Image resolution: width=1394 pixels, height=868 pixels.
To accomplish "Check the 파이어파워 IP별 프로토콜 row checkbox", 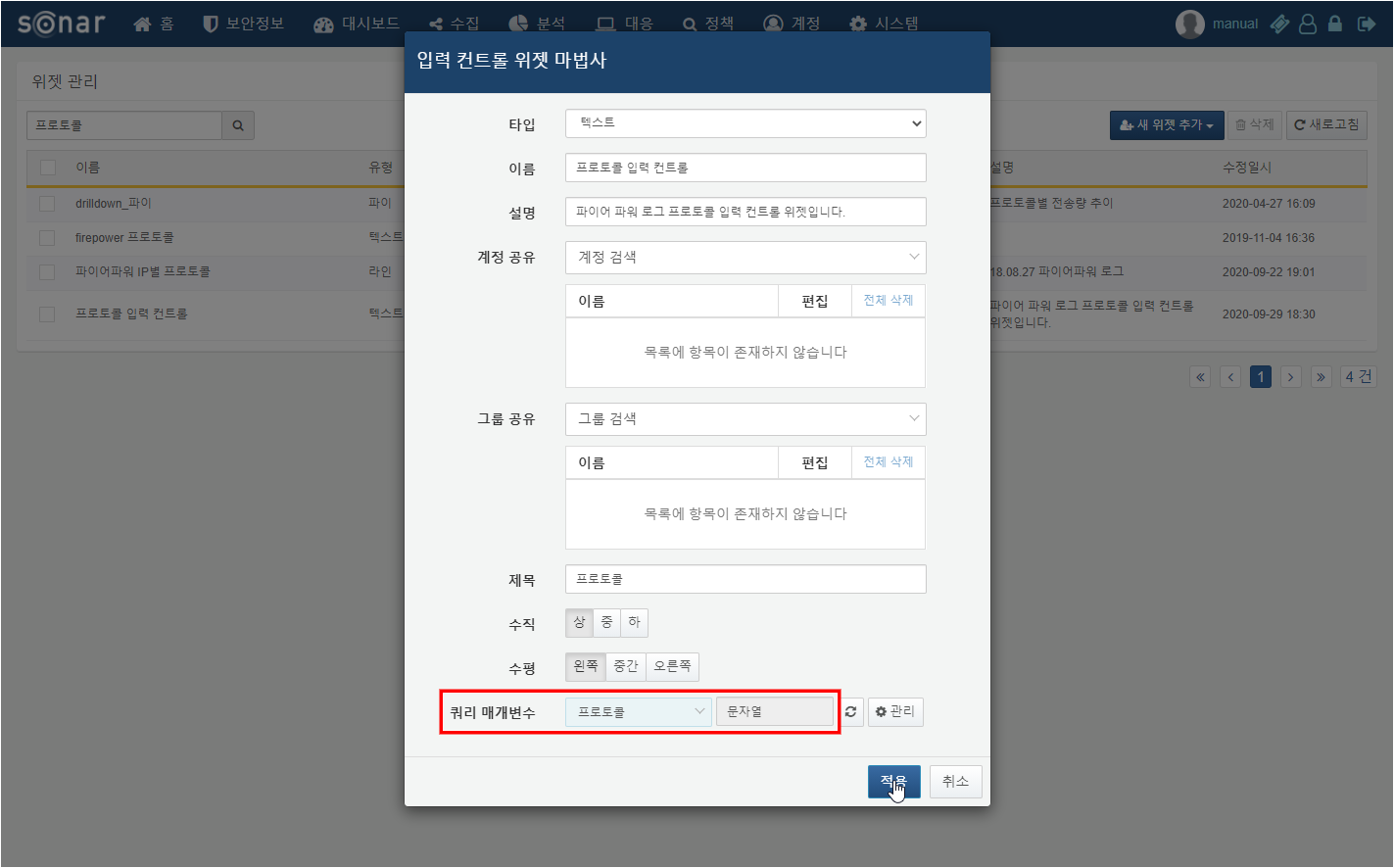I will (47, 272).
